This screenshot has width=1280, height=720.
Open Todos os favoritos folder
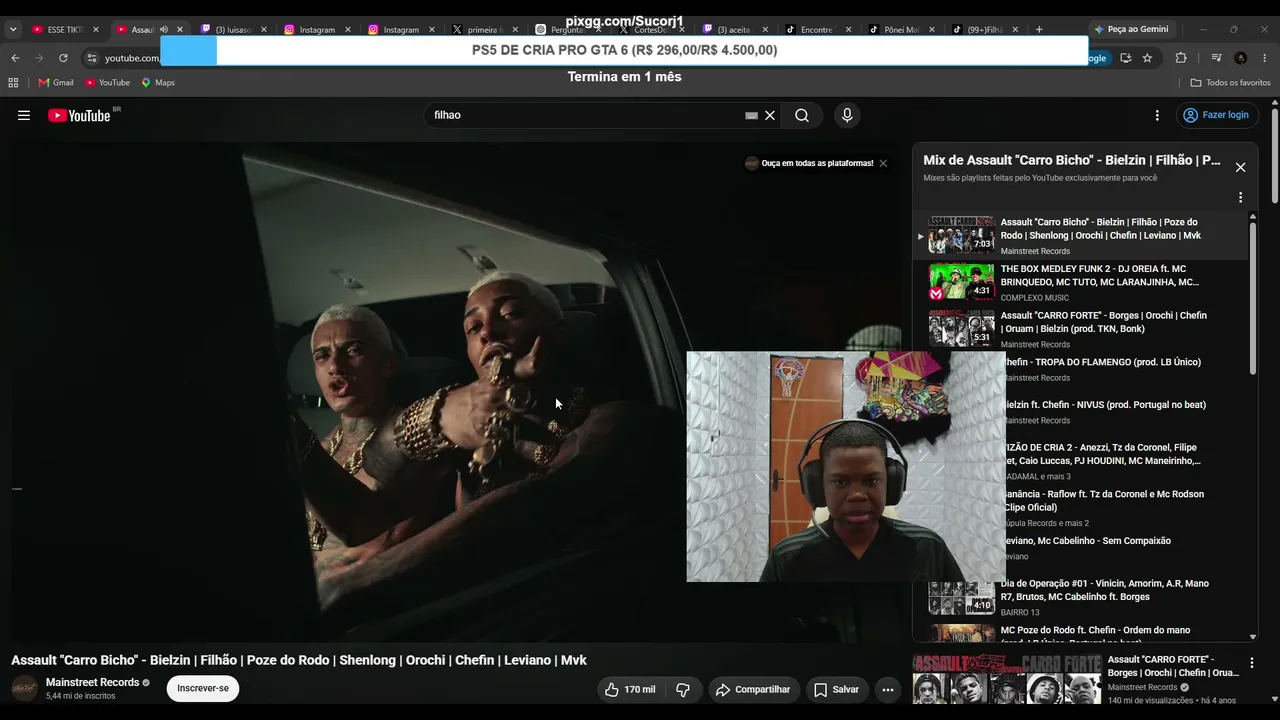click(1231, 83)
